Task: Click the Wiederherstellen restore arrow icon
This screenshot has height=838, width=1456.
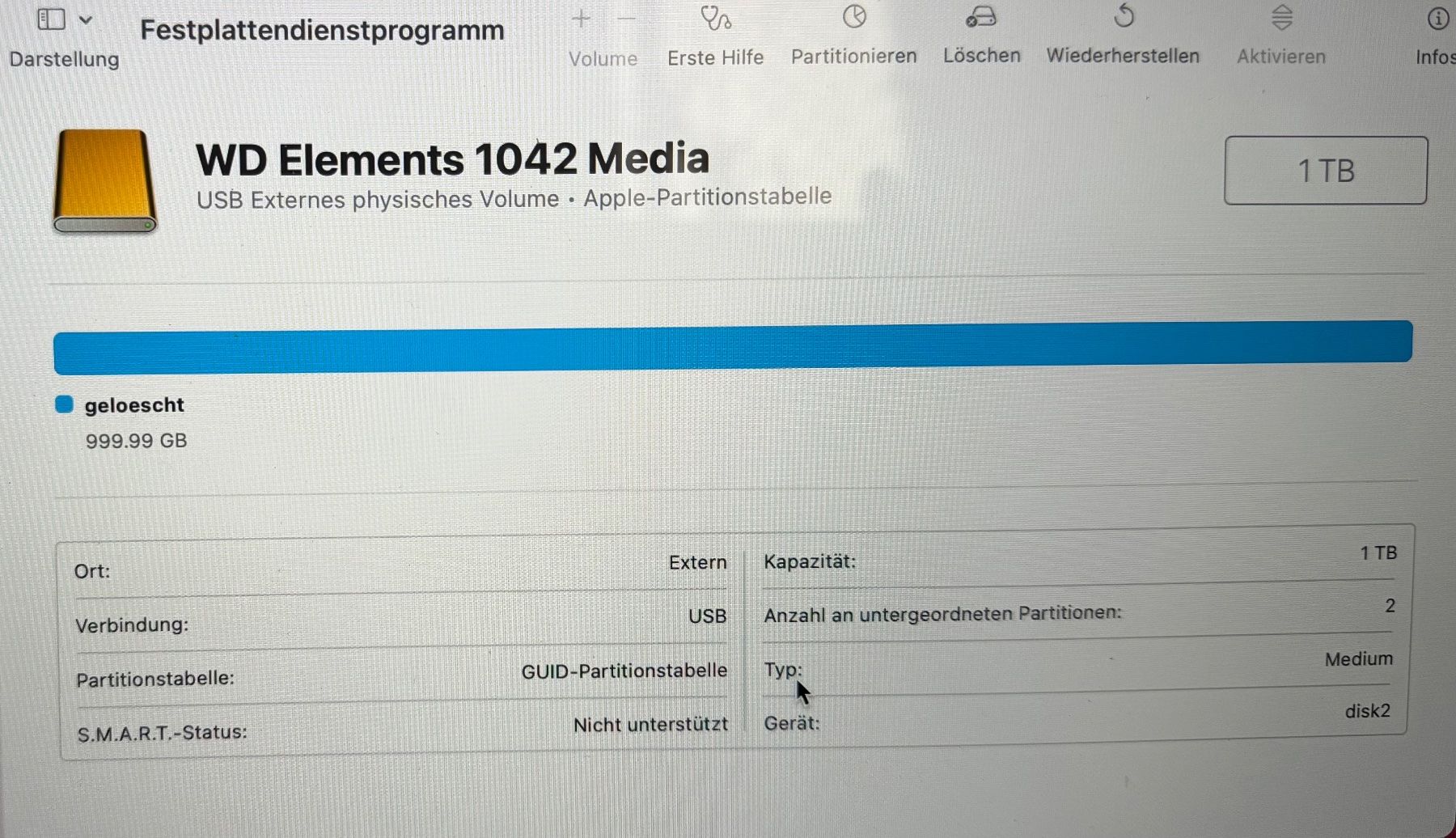Action: (1124, 15)
